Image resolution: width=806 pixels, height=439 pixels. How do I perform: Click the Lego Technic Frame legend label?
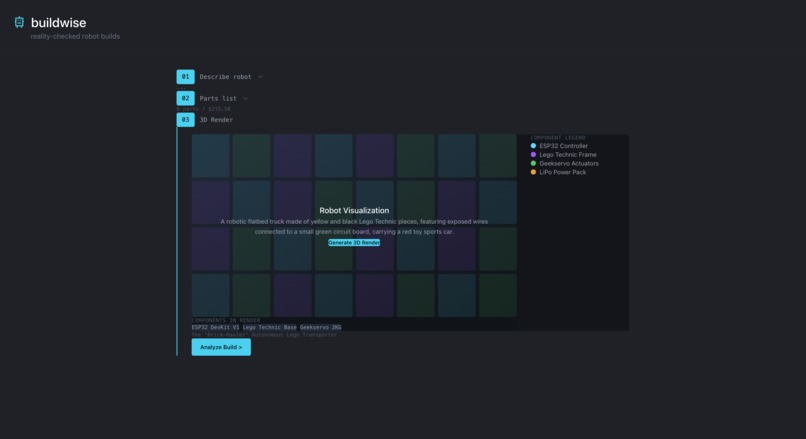[x=568, y=155]
